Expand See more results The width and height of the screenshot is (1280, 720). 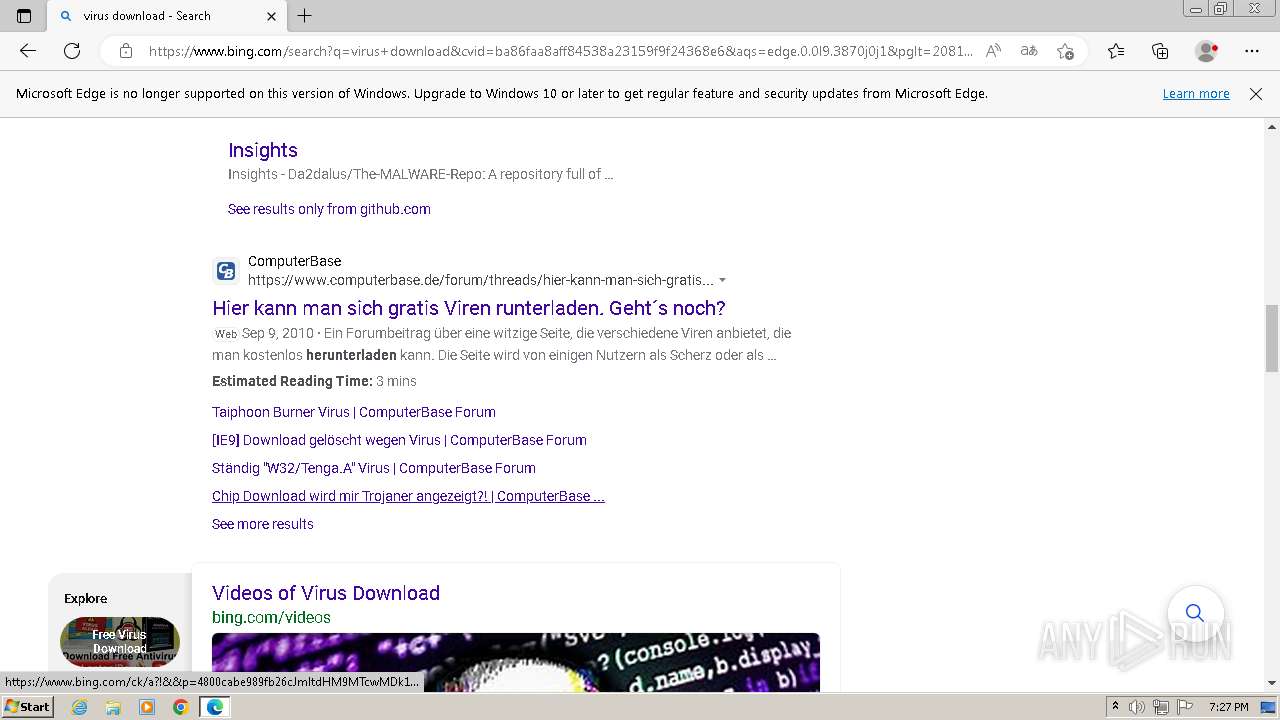[263, 524]
